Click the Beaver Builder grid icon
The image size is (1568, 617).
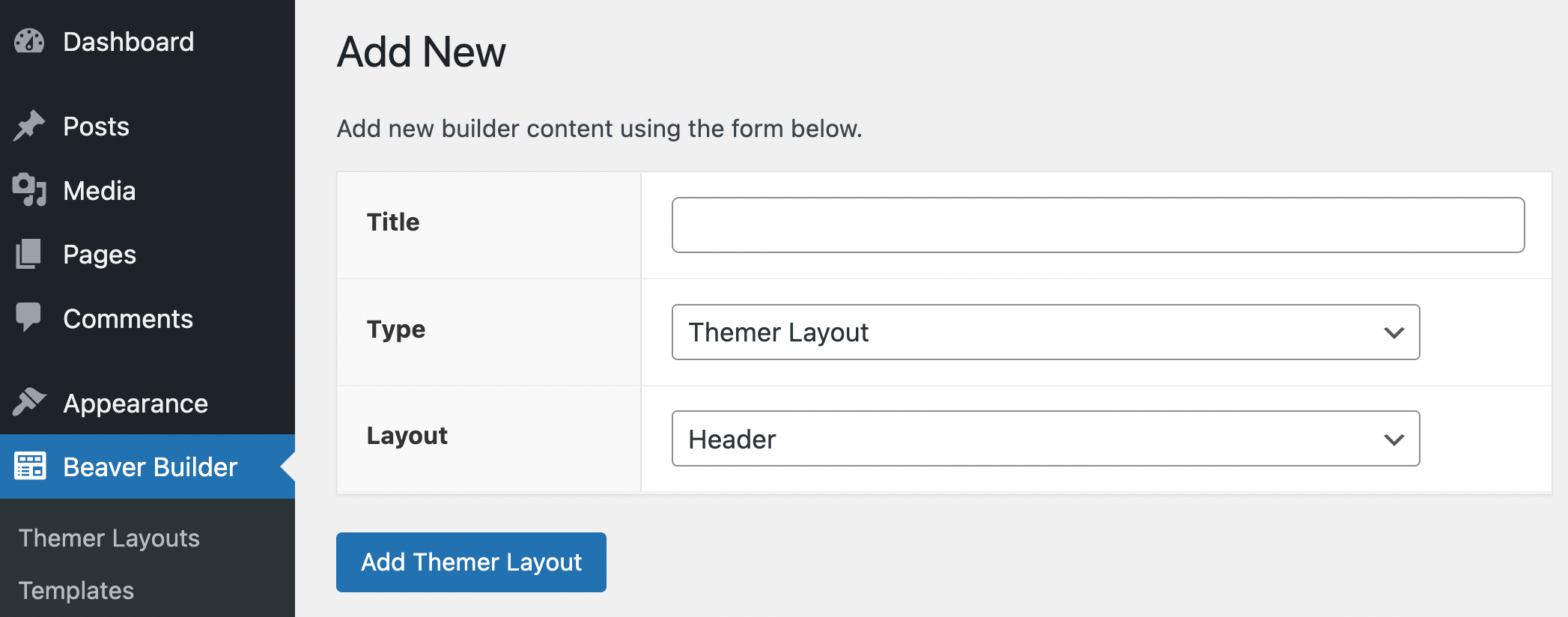pyautogui.click(x=30, y=466)
